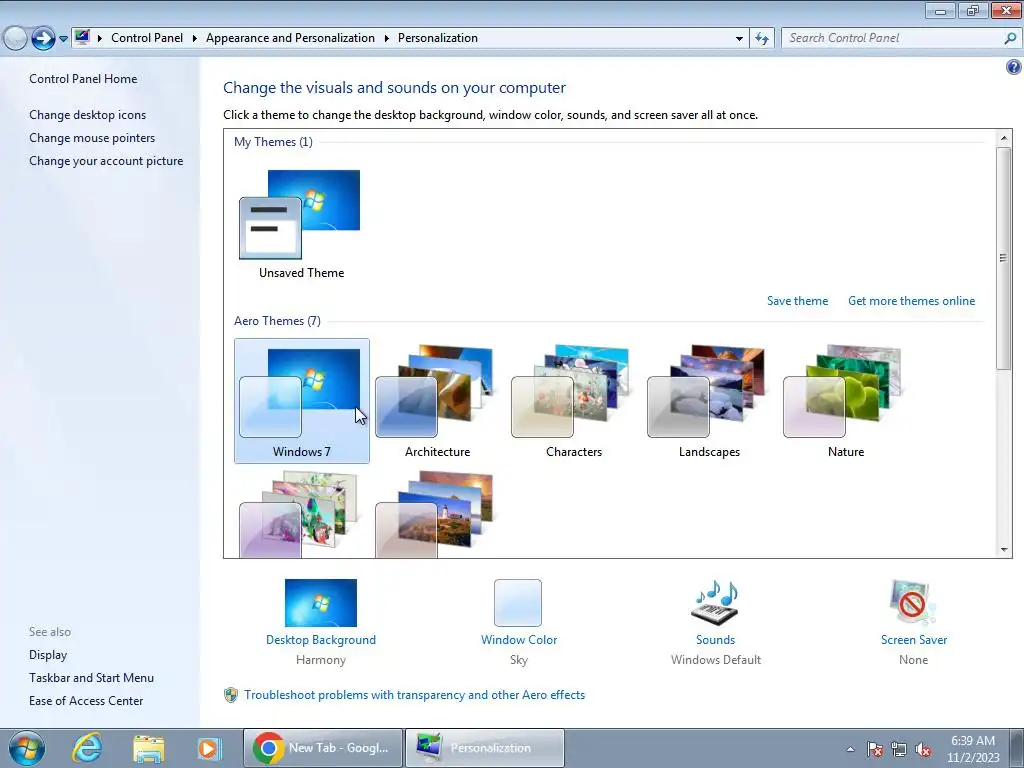Open Taskbar and Start Menu link

(x=91, y=678)
